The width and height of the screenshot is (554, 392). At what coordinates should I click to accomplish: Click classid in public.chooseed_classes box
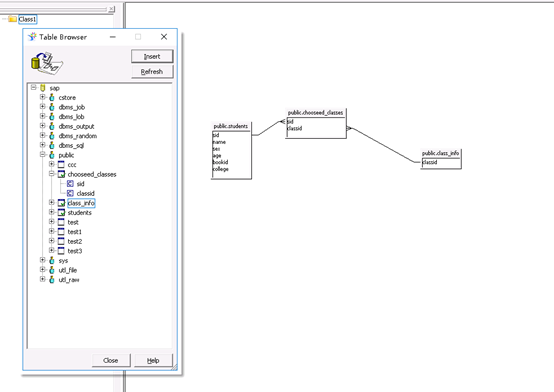pos(295,128)
